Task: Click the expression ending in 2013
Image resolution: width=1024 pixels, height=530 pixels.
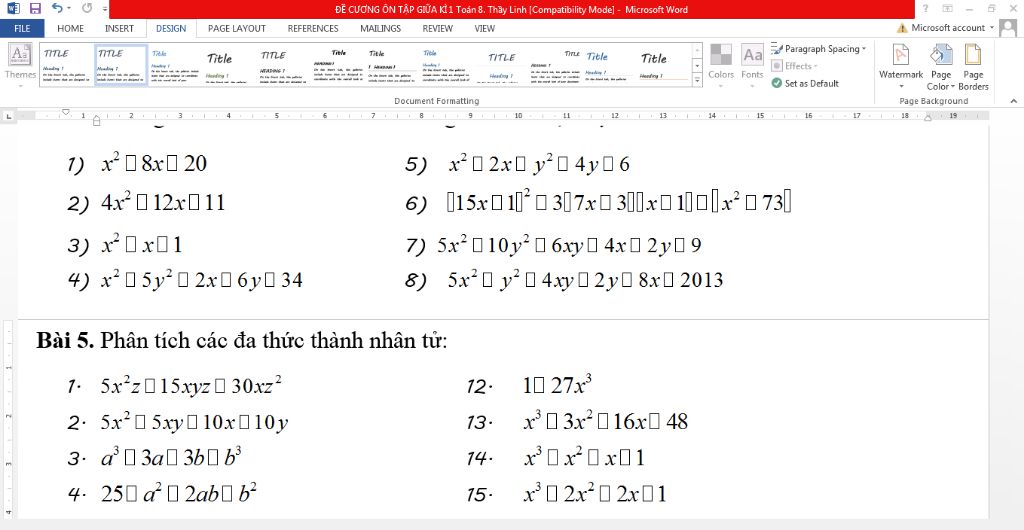Action: pyautogui.click(x=585, y=280)
